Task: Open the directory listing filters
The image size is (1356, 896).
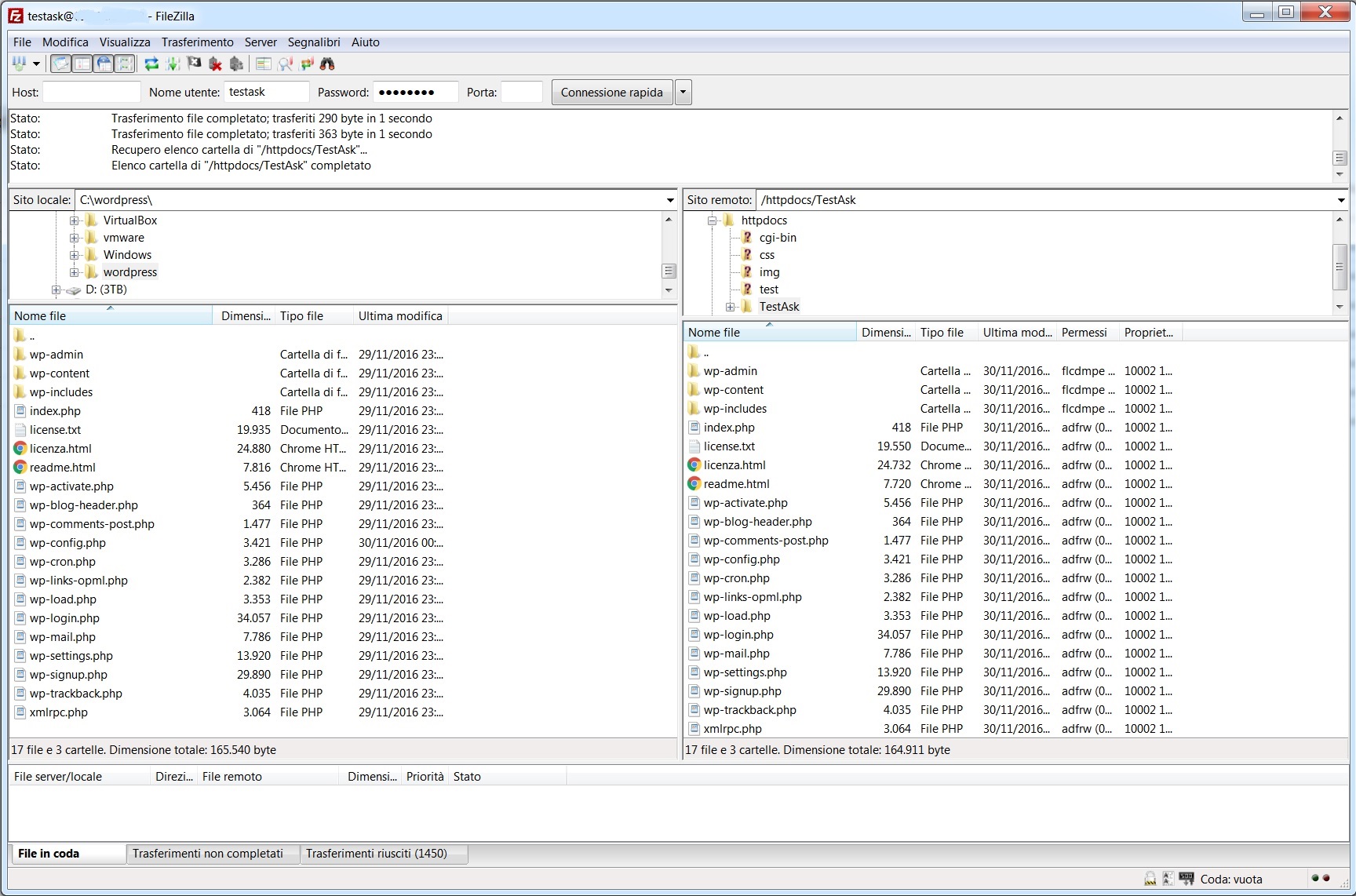Action: (x=264, y=64)
